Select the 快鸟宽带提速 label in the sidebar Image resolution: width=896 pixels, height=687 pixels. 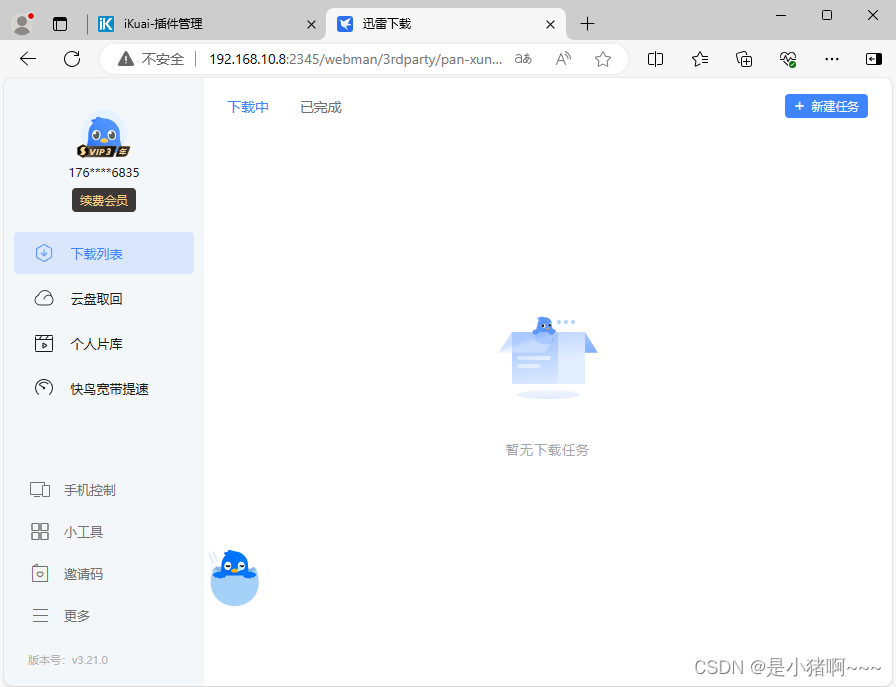pyautogui.click(x=110, y=389)
